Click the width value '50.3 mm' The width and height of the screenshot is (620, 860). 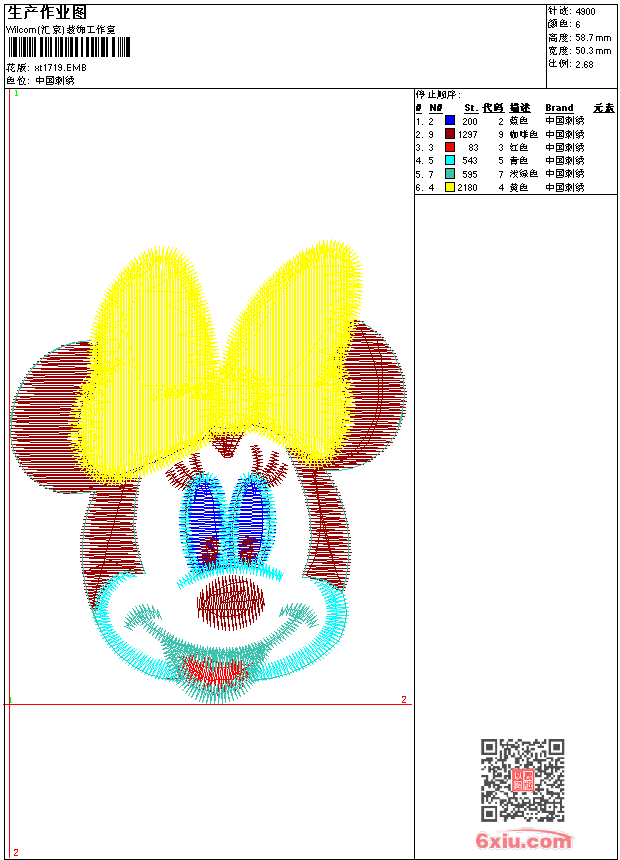[x=593, y=51]
